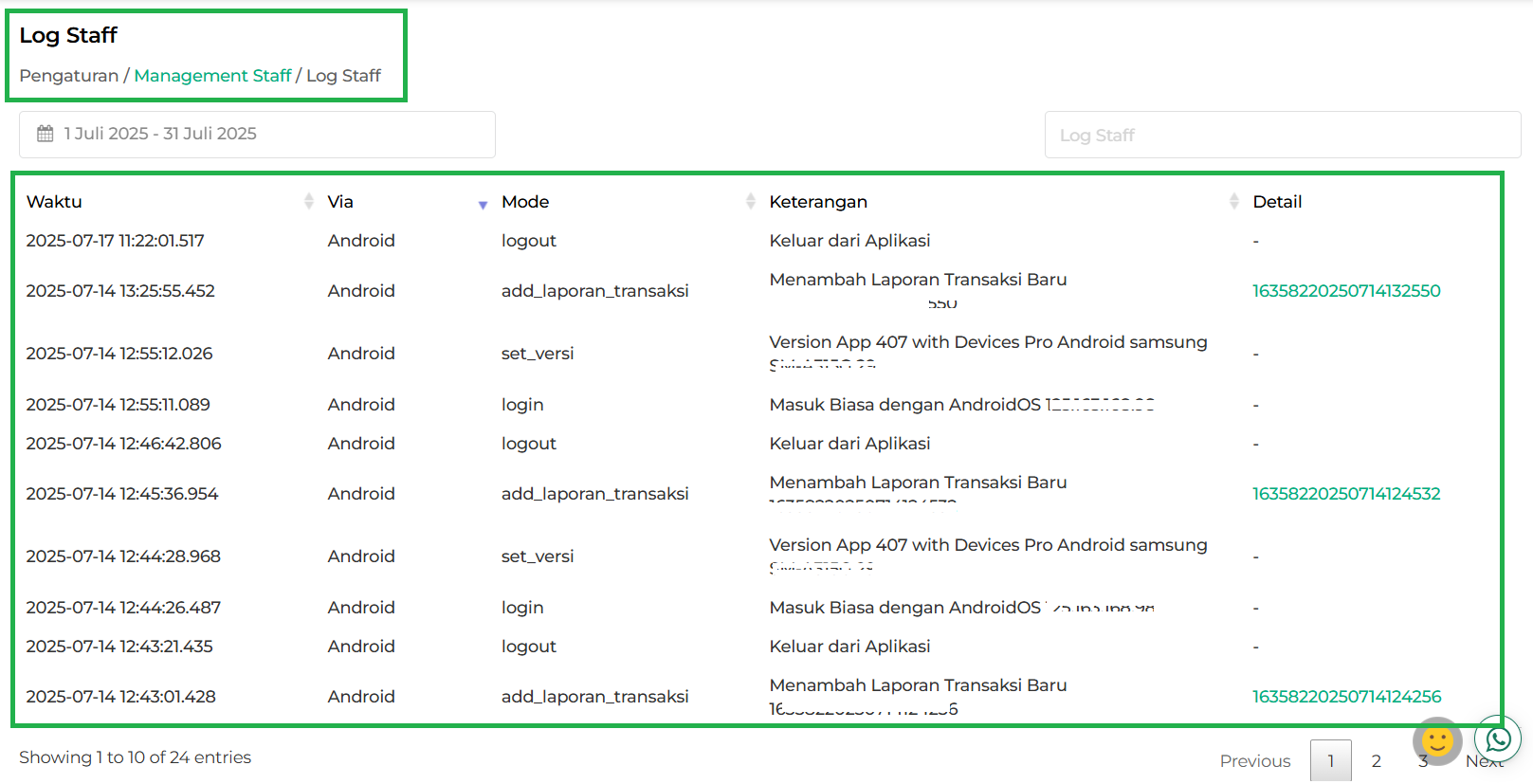1533x784 pixels.
Task: Click the Waktu column header
Action: coord(54,202)
